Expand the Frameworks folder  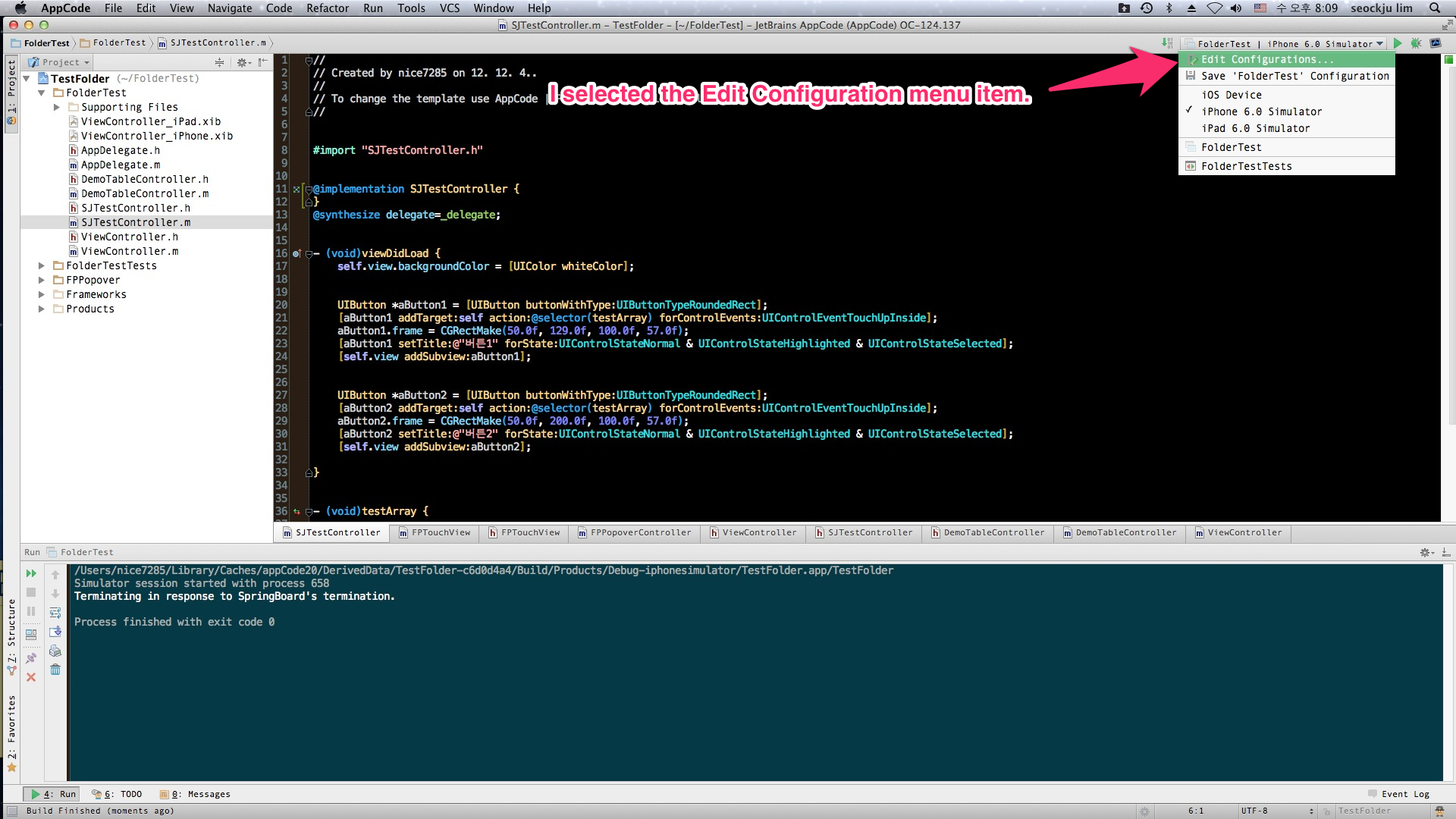42,295
